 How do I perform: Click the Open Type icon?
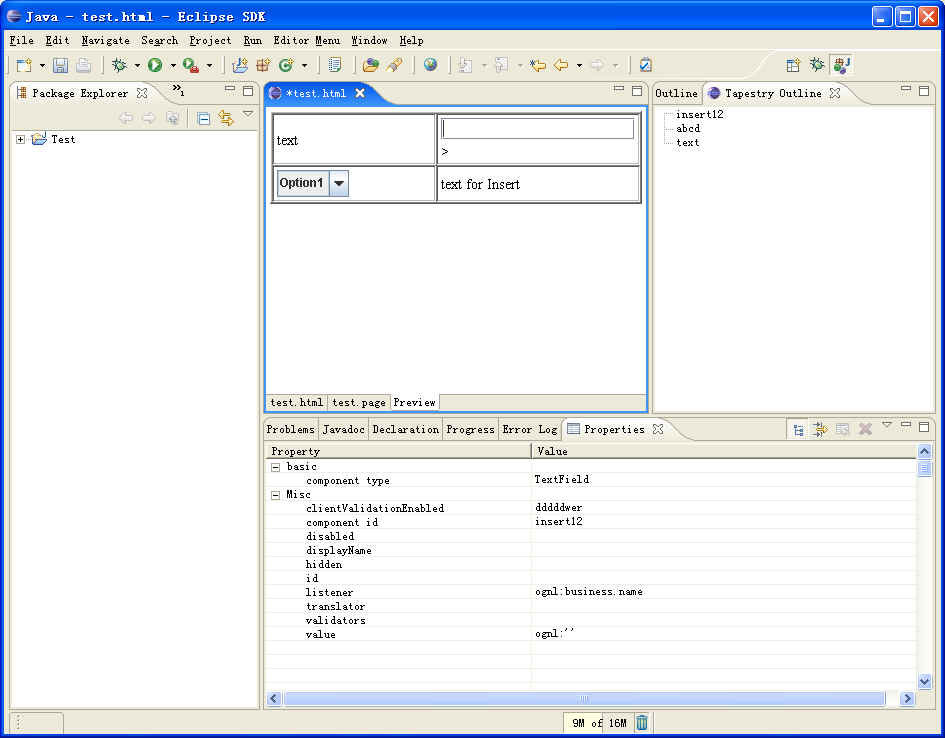click(x=334, y=65)
